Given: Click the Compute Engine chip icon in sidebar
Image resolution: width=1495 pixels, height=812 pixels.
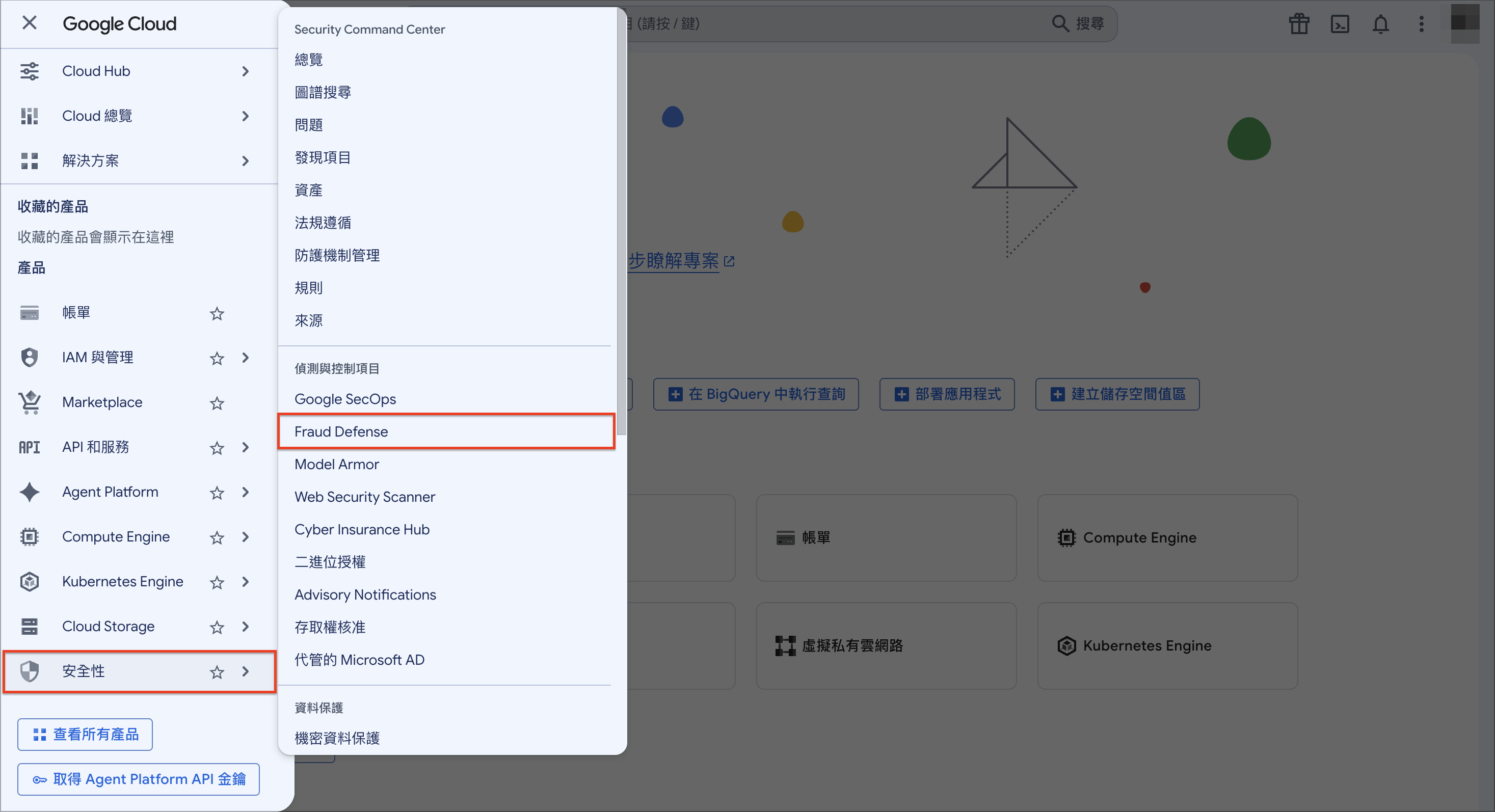Looking at the screenshot, I should [x=29, y=537].
